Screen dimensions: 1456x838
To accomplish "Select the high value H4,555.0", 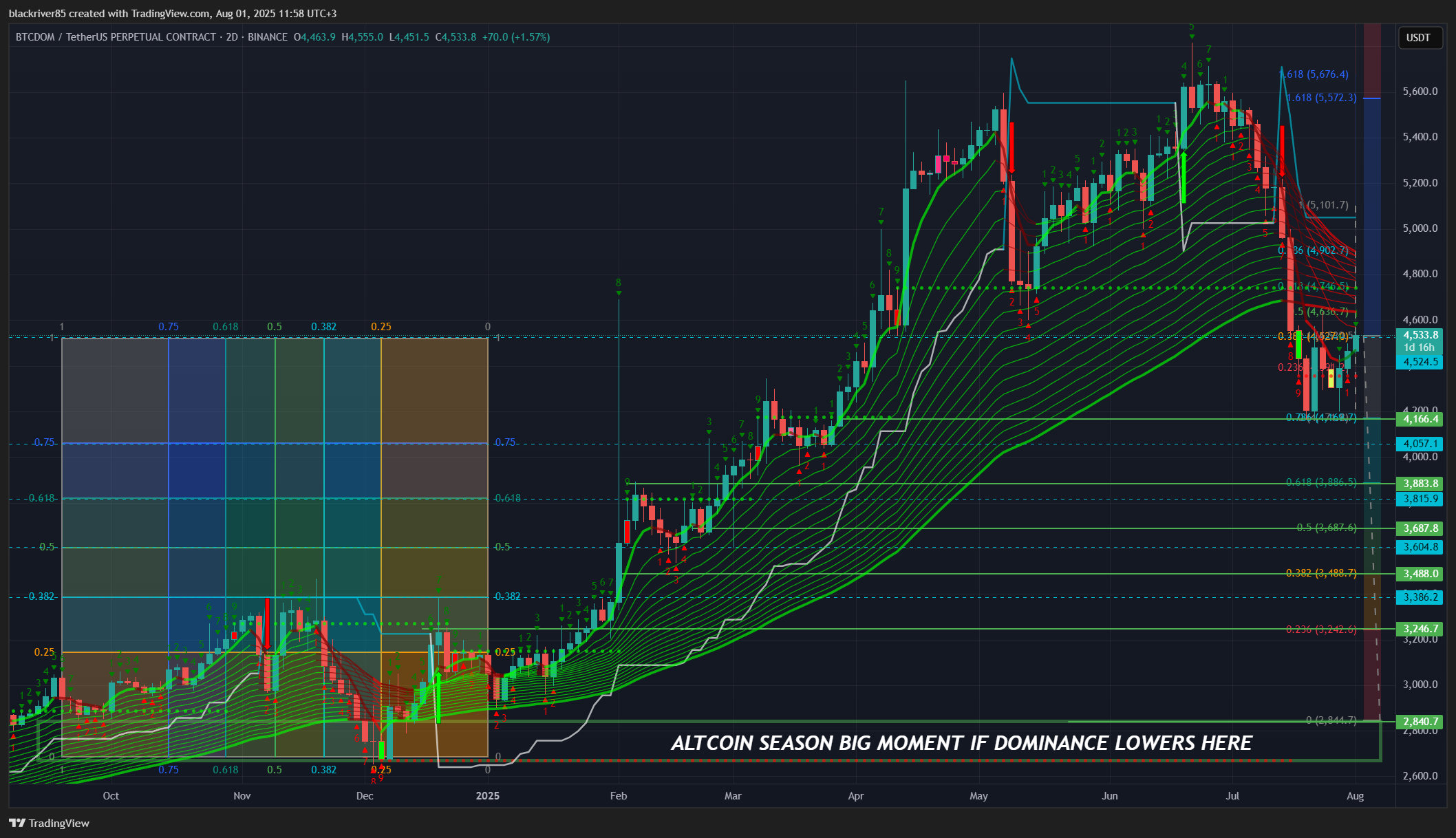I will (x=363, y=37).
